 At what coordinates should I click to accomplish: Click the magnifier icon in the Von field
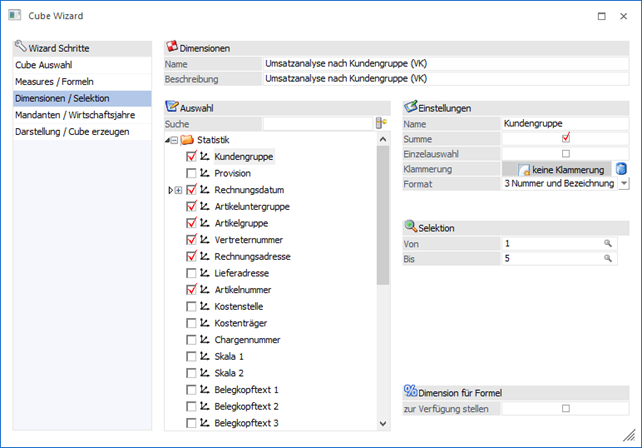(607, 243)
